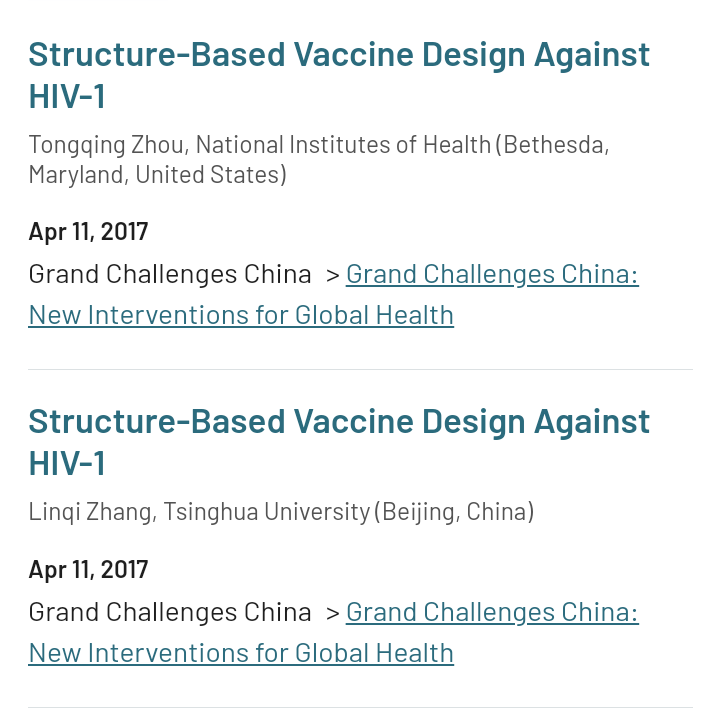Follow Grand Challenges China link under Tongqing Zhou
Screen dimensions: 720x709
pyautogui.click(x=492, y=274)
